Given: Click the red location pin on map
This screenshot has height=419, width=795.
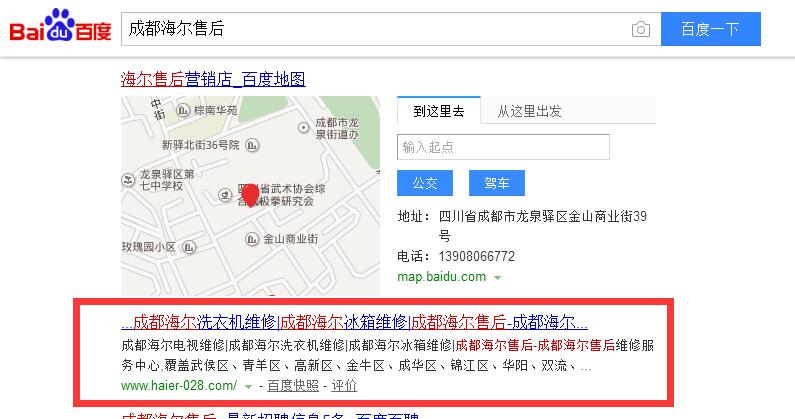Looking at the screenshot, I should click(250, 194).
